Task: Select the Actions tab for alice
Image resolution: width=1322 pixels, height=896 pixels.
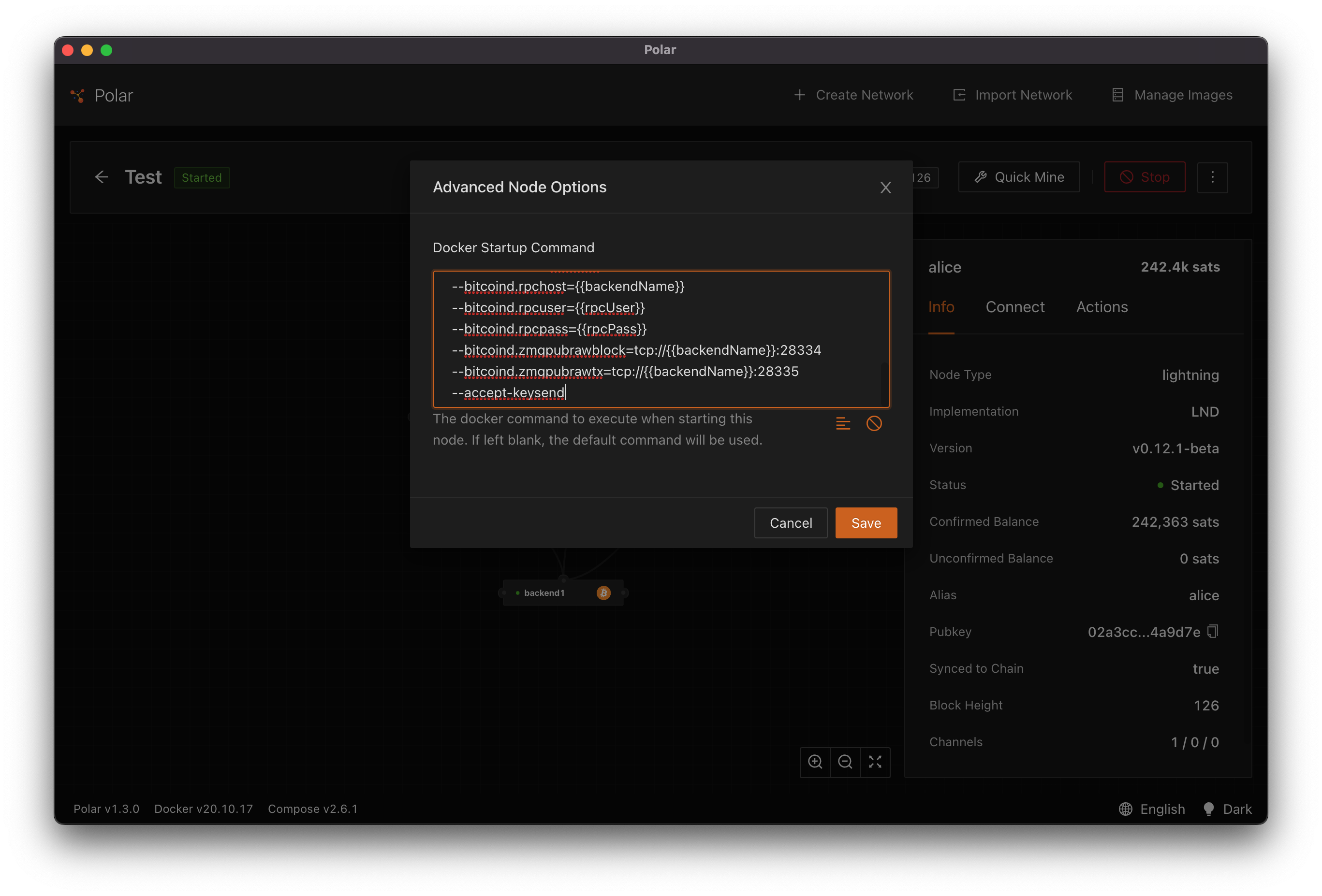Action: [x=1102, y=306]
